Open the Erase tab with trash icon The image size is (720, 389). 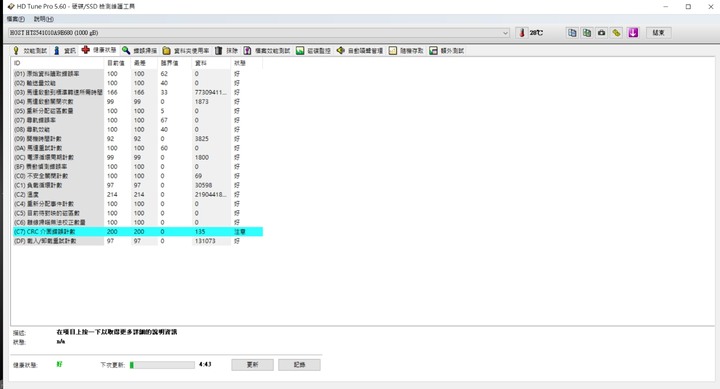[x=226, y=51]
